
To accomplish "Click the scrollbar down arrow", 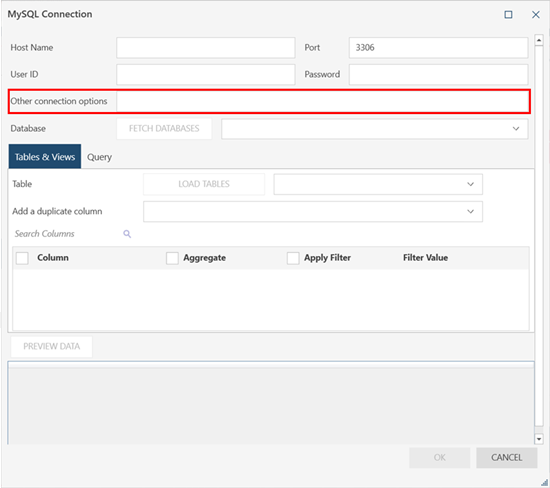I will click(539, 439).
